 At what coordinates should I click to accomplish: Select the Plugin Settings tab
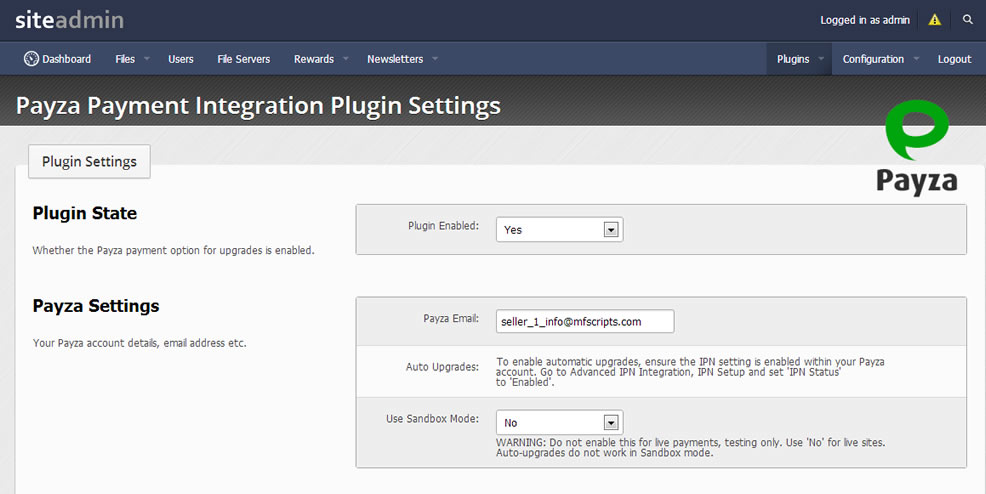(89, 162)
